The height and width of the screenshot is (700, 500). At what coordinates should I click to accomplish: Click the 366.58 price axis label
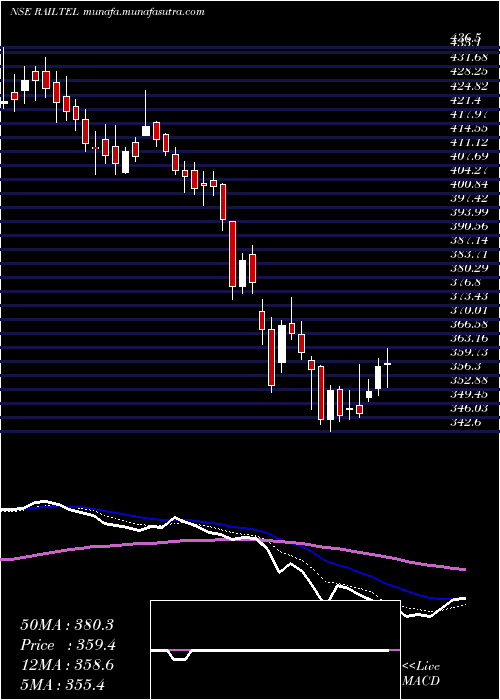point(471,324)
